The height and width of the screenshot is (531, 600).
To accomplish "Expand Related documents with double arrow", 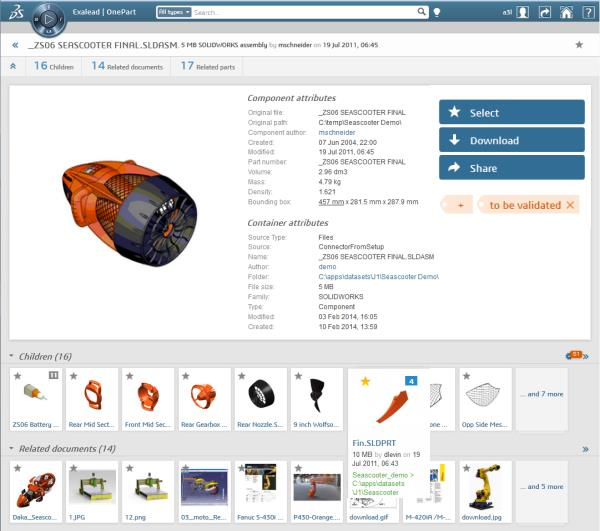I will 585,449.
